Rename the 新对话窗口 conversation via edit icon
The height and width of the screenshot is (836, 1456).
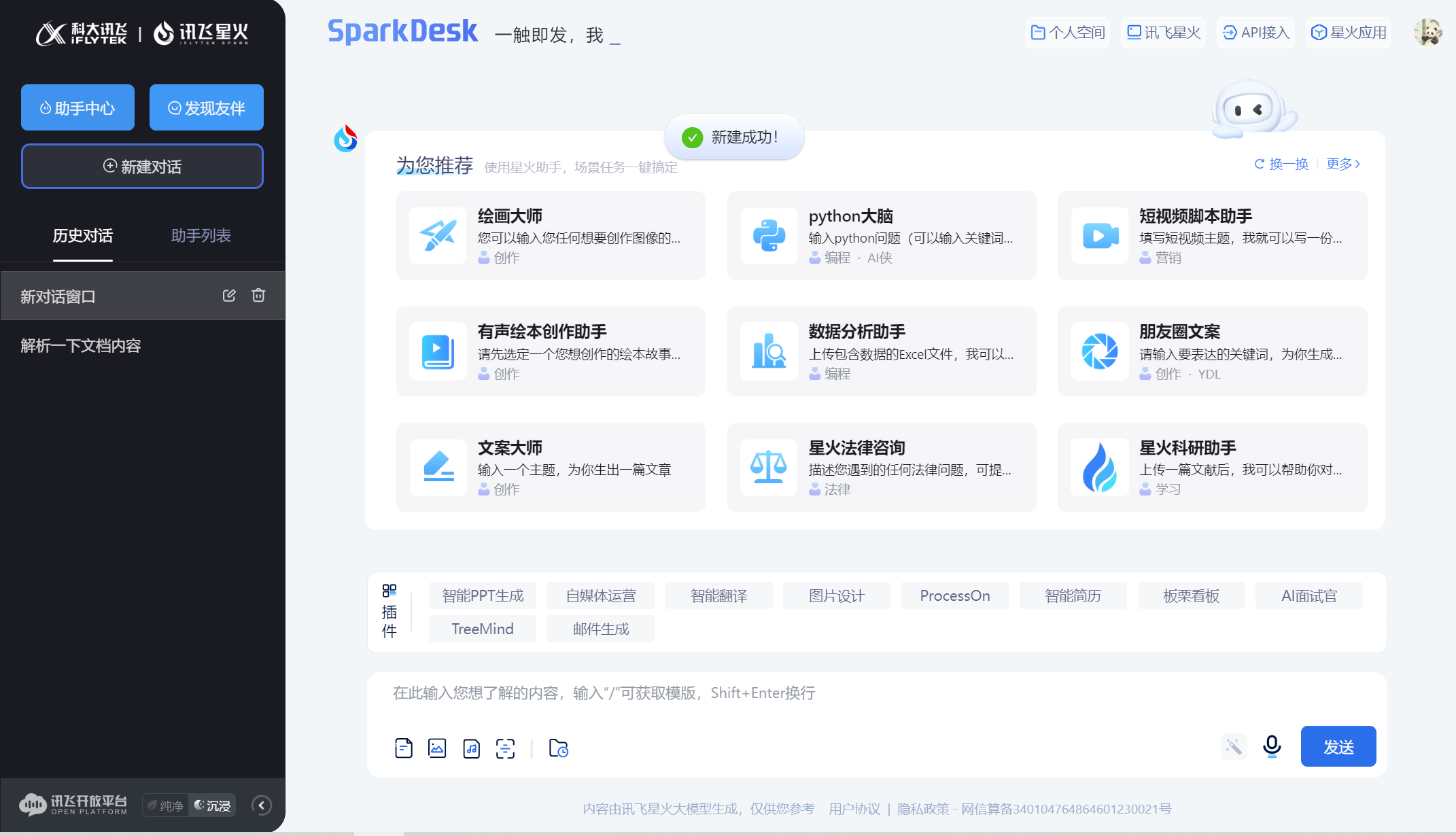pyautogui.click(x=229, y=296)
